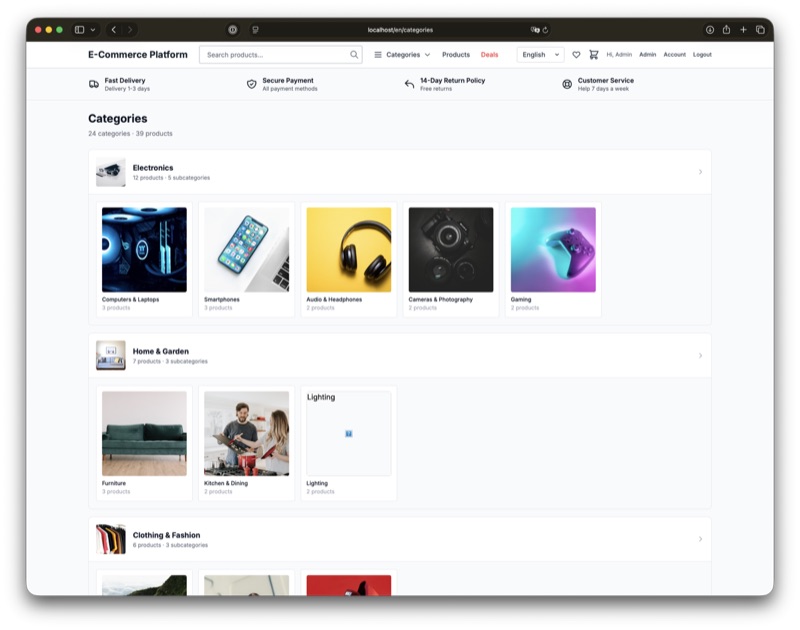Viewport: 800px width, 630px height.
Task: Open the Deals menu item
Action: tap(489, 55)
